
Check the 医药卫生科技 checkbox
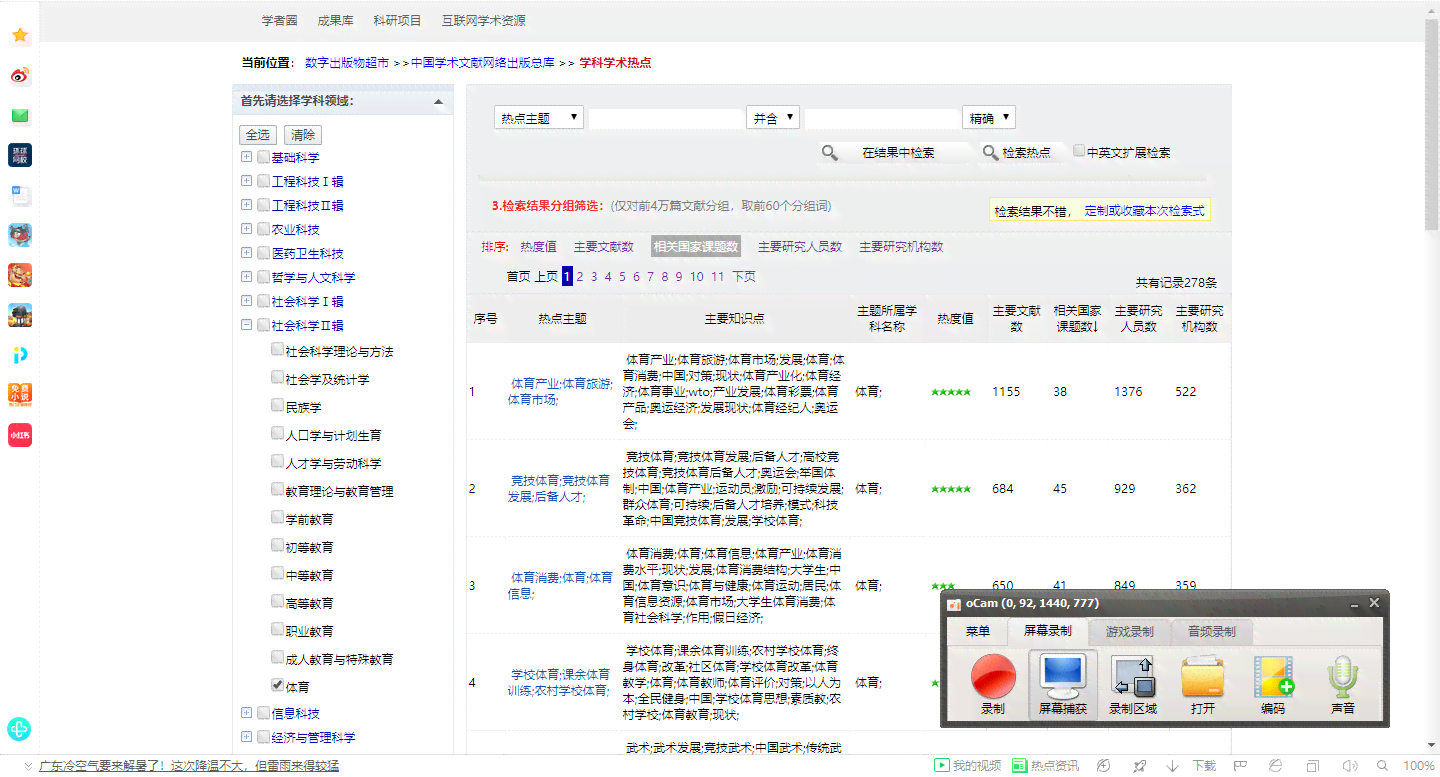(x=263, y=253)
